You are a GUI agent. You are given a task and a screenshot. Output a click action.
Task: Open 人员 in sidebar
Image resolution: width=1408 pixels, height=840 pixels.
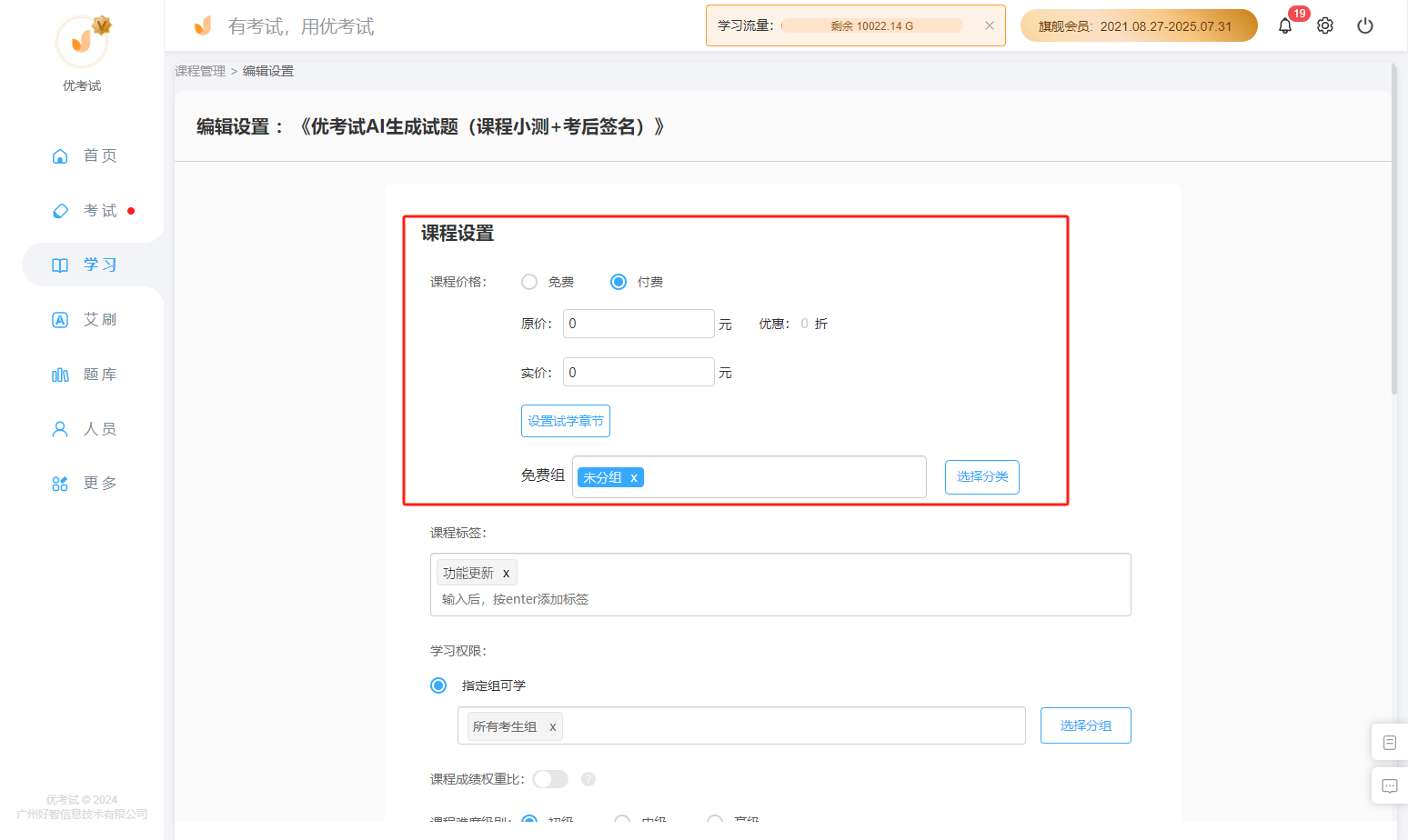pos(100,428)
